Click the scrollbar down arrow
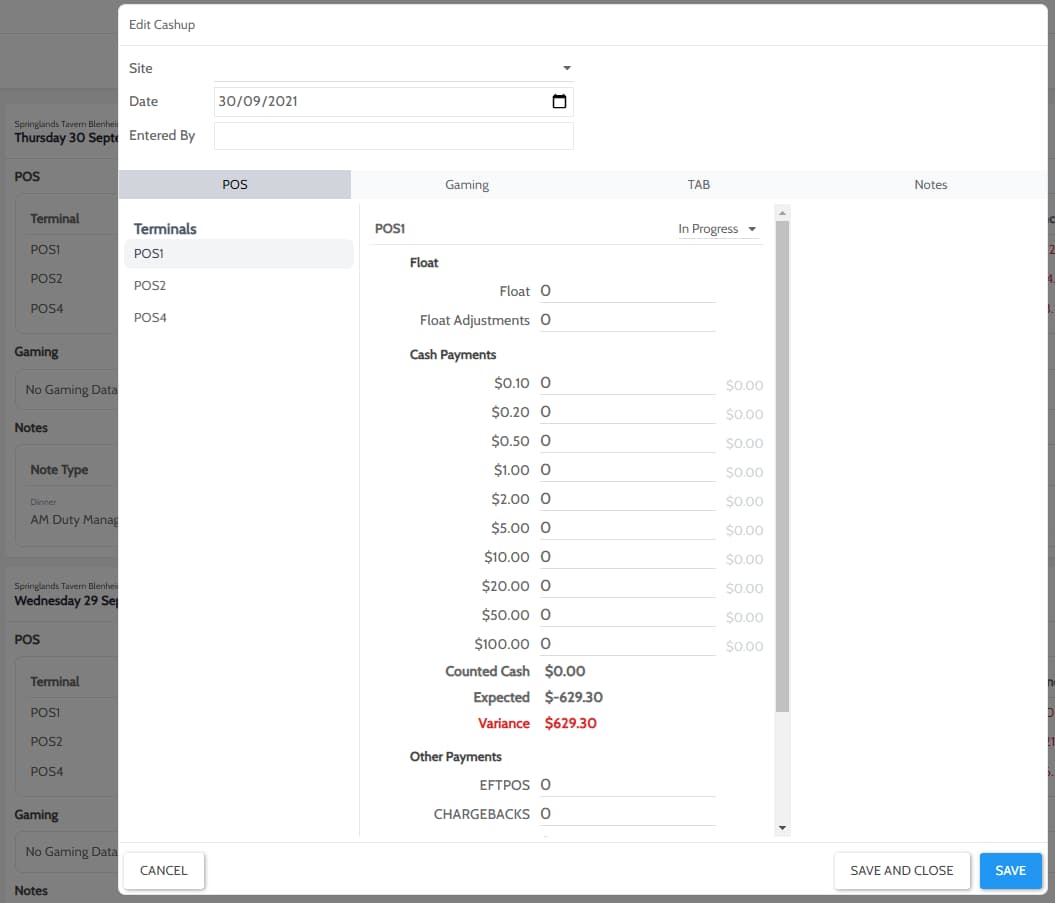 [782, 829]
